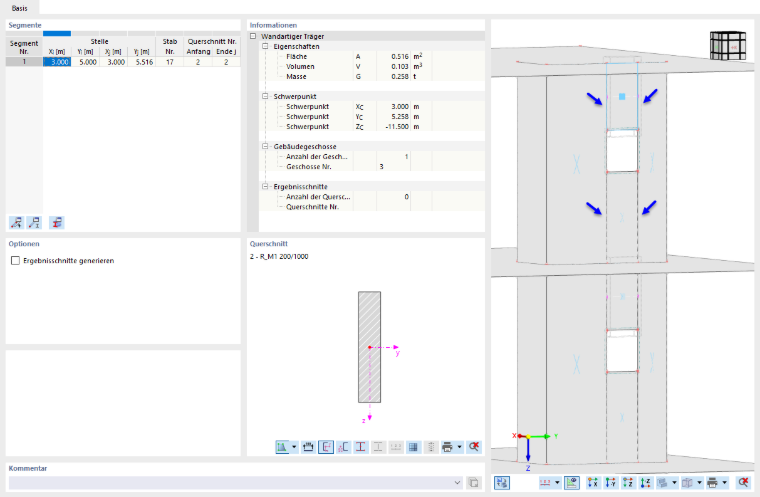Open the dropdown arrow beside the cross-section view icon
Viewport: 760px width, 497px height.
[294, 447]
